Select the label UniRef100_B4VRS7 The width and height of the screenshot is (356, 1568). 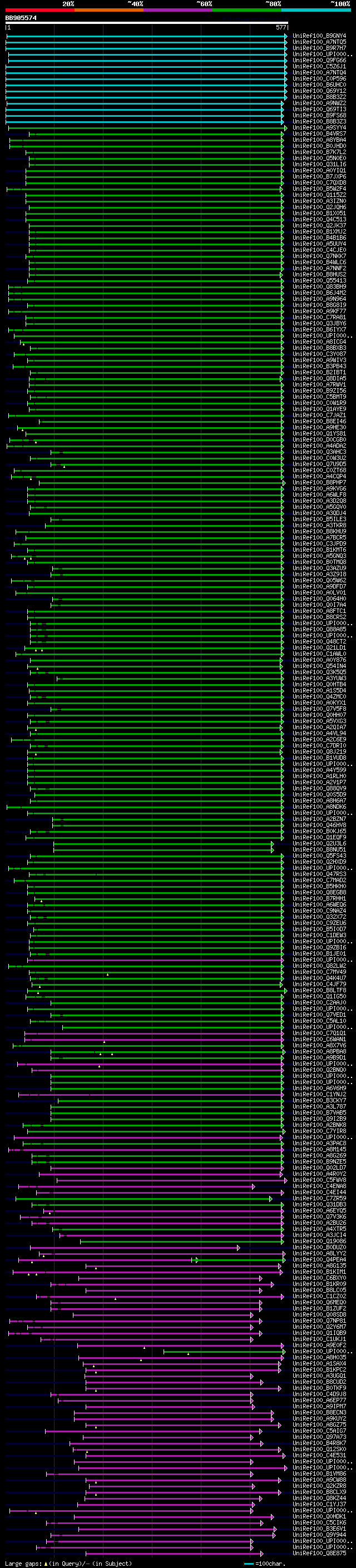coord(319,134)
